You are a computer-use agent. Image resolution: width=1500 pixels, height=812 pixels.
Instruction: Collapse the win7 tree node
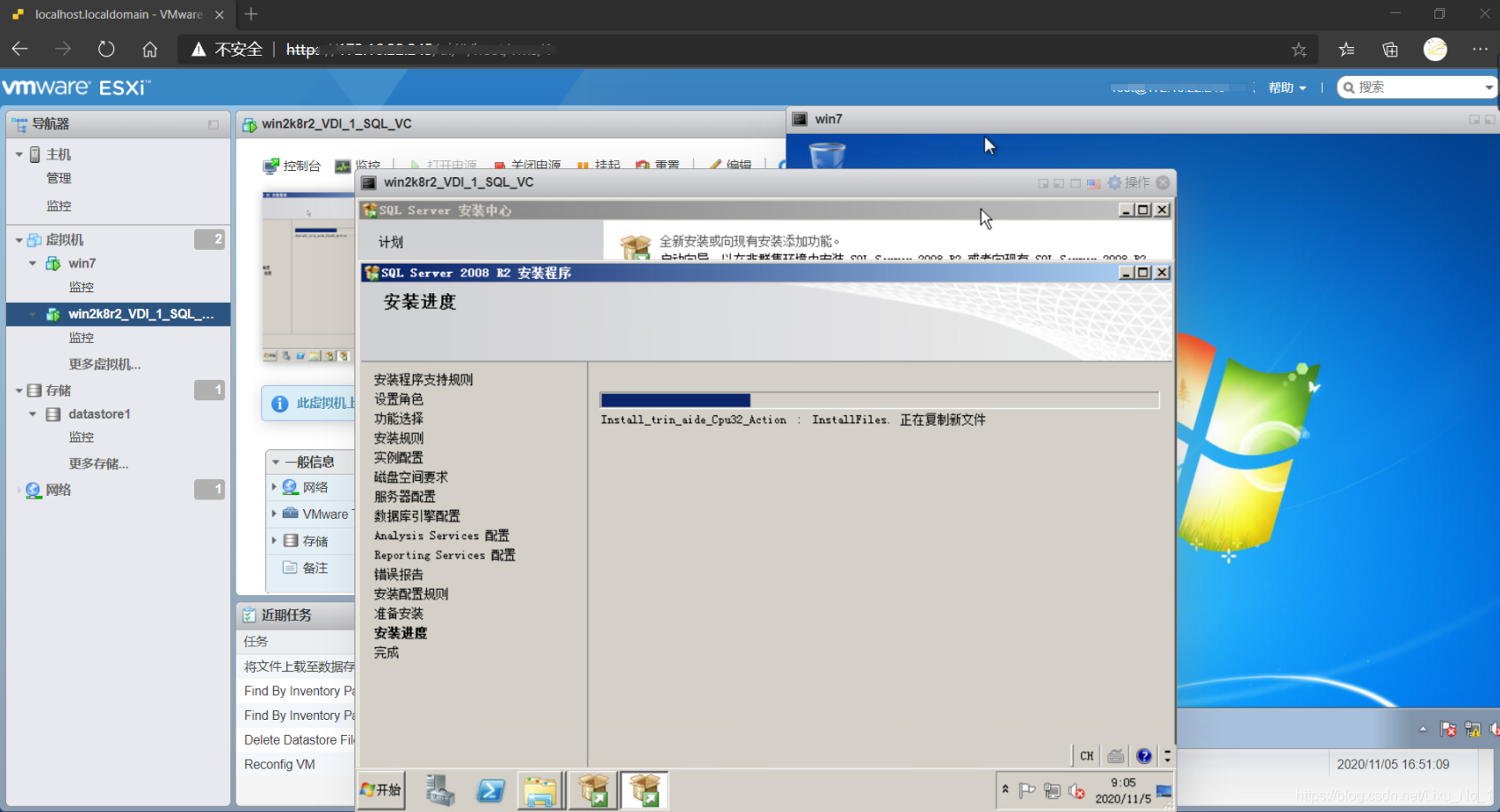[33, 263]
